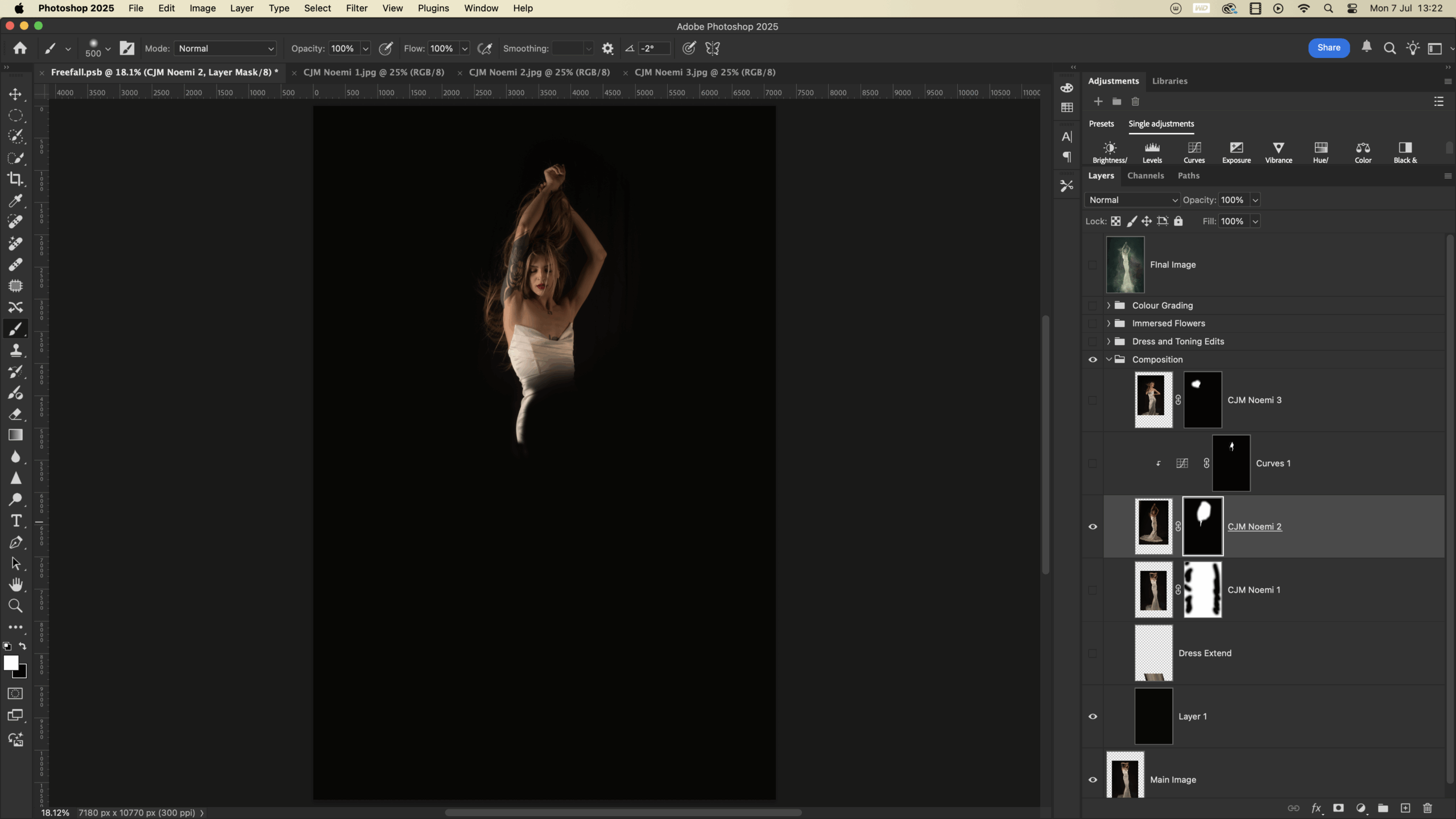Select the Zoom tool
The width and height of the screenshot is (1456, 819).
(15, 606)
